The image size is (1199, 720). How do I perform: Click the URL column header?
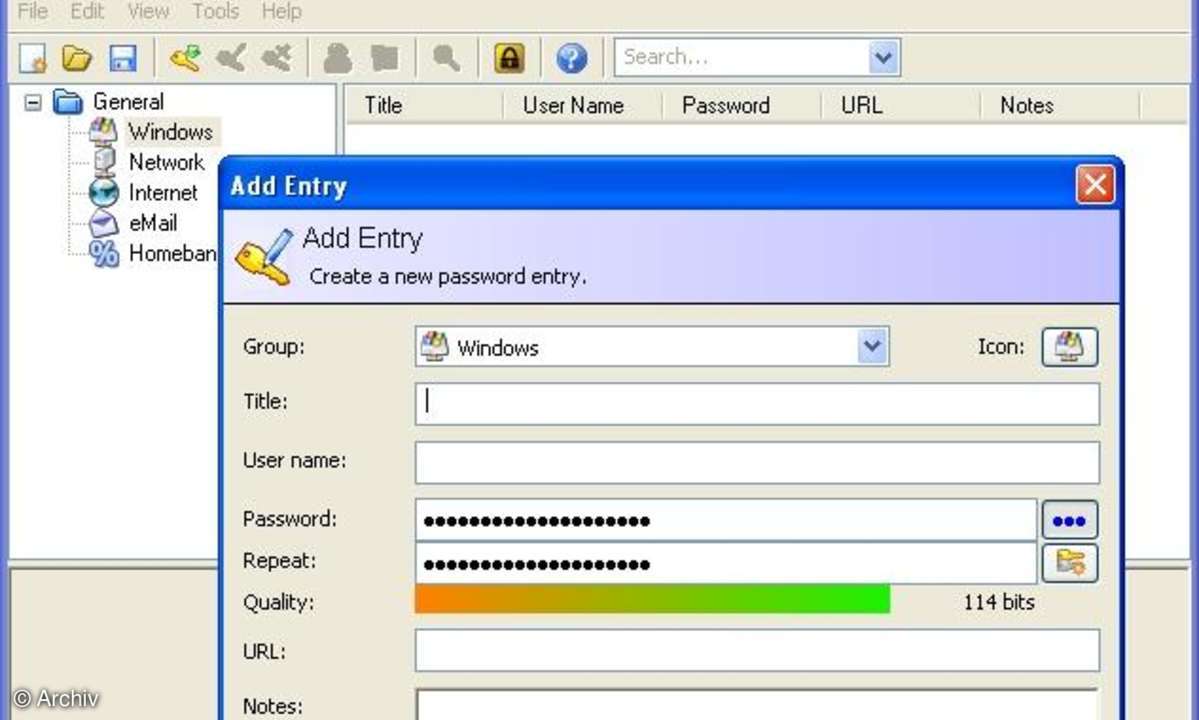pos(900,105)
